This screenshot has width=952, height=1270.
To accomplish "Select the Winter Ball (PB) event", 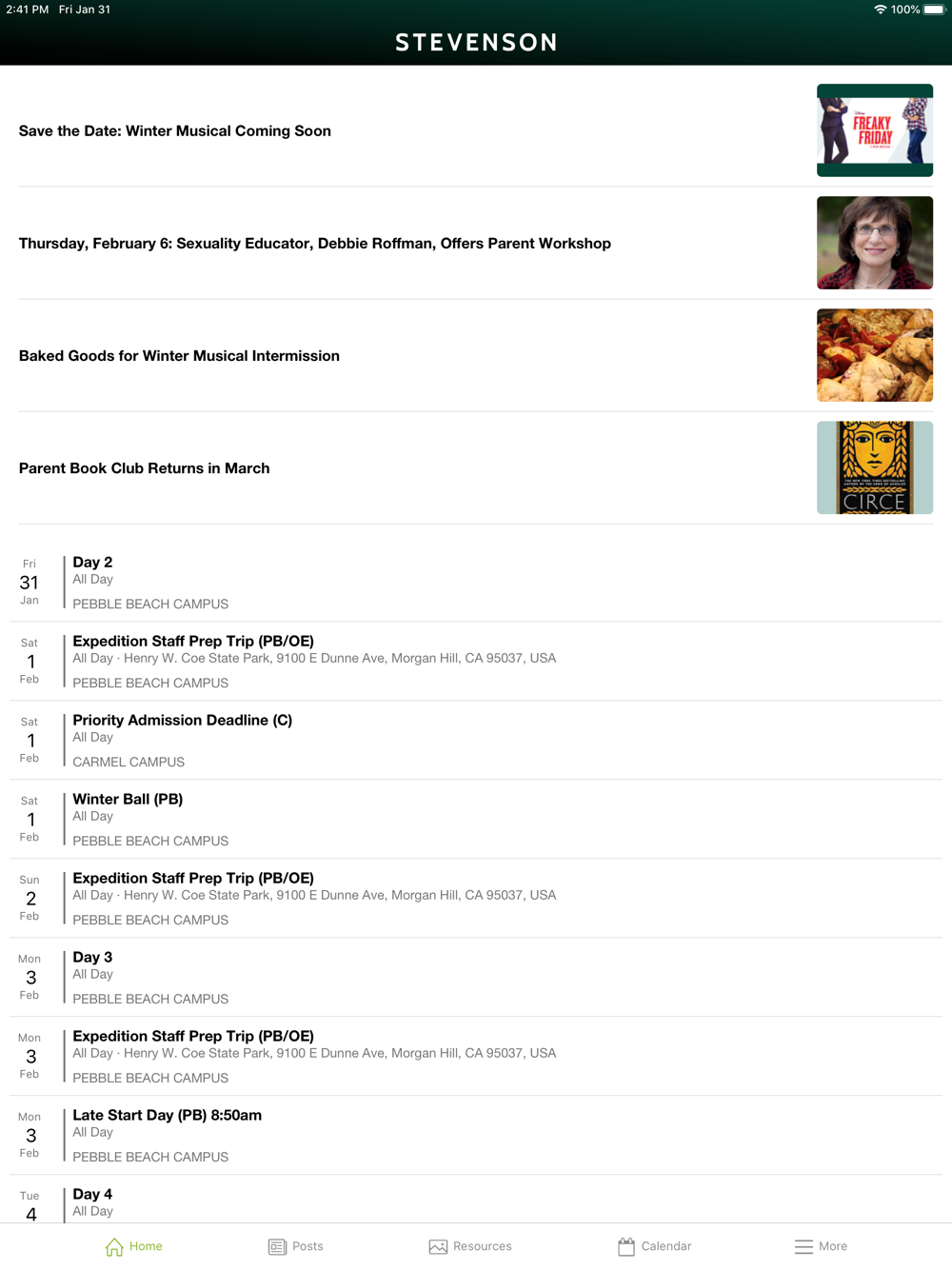I will pos(476,819).
